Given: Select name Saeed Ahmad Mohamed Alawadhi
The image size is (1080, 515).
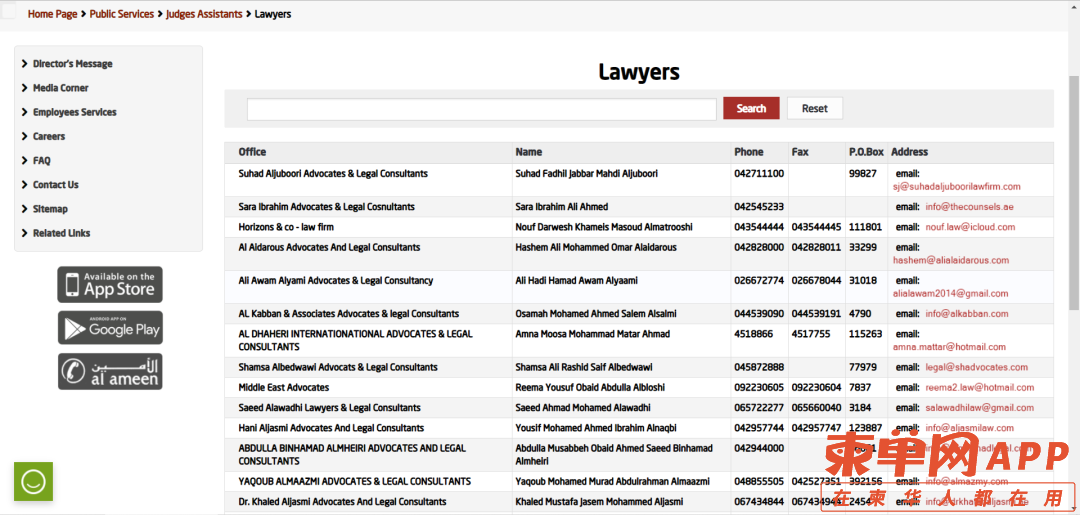Looking at the screenshot, I should (x=583, y=408).
